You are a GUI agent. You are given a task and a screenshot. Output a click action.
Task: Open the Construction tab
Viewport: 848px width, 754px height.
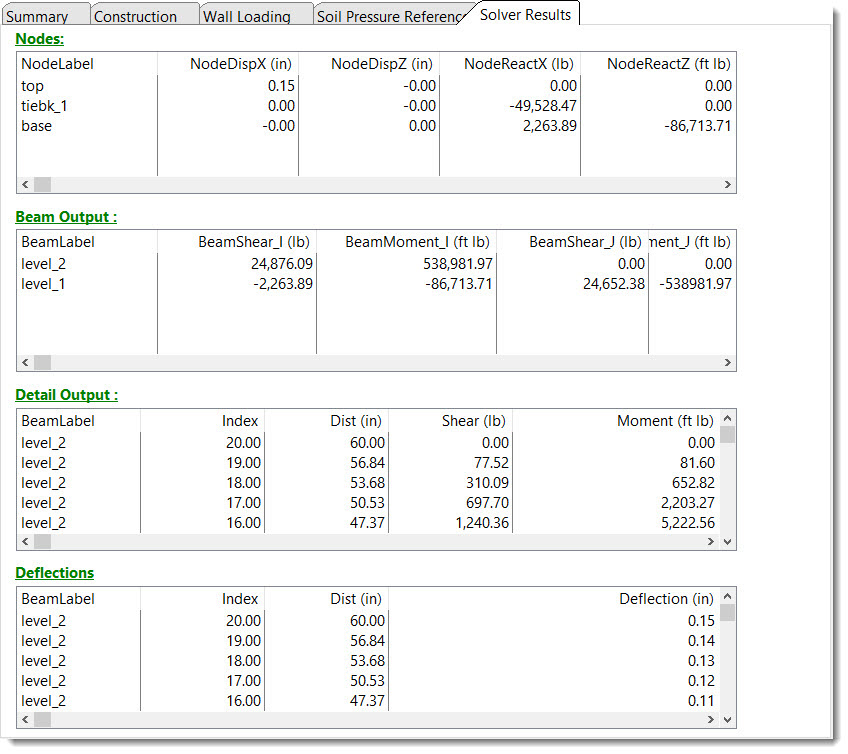(135, 17)
